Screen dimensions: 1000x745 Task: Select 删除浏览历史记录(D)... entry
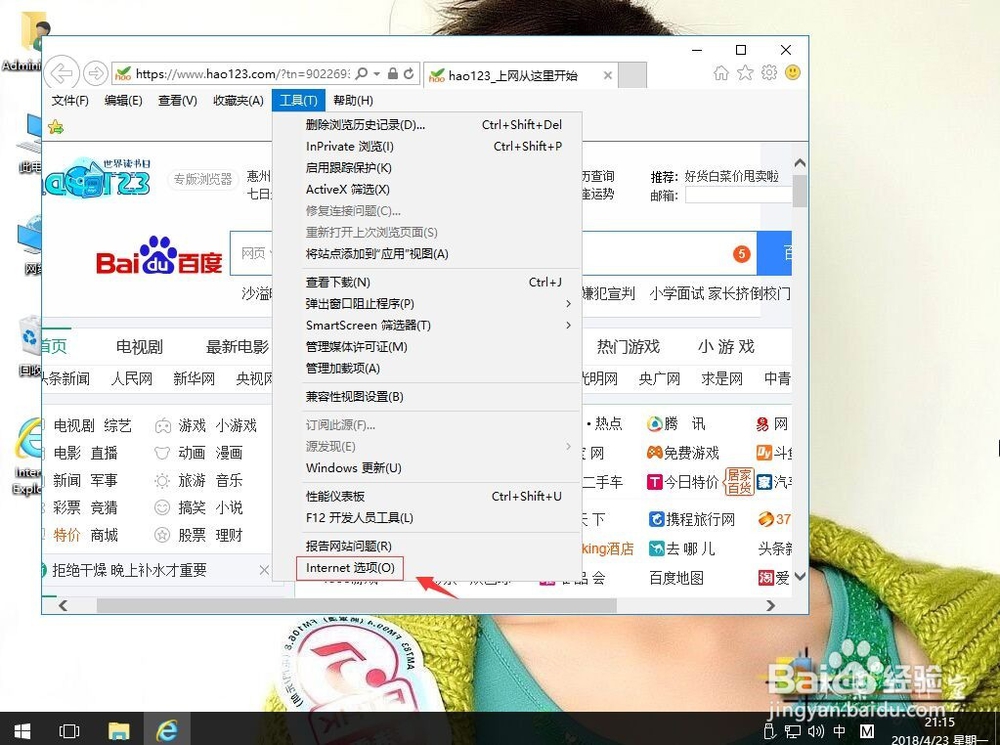[427, 125]
